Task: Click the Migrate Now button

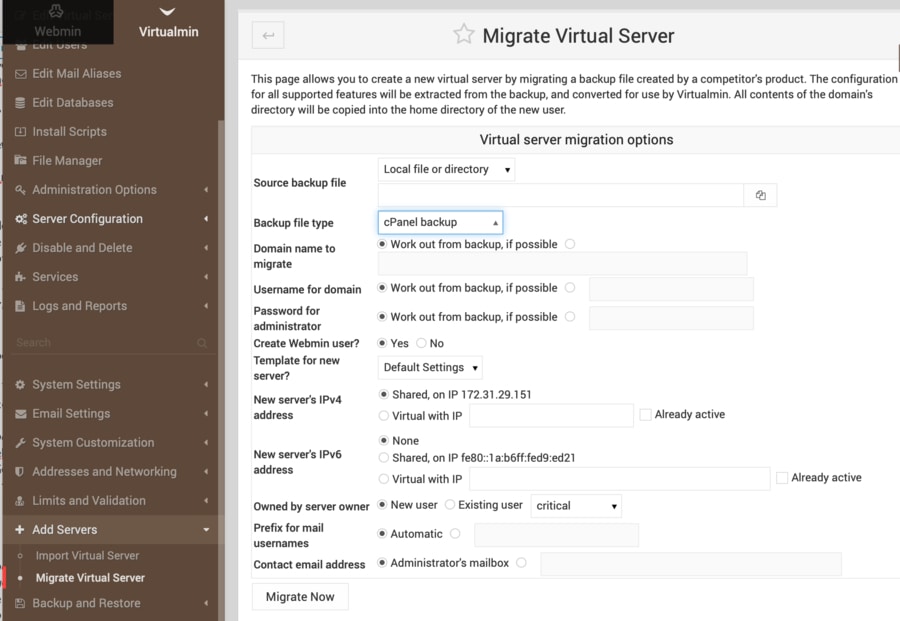Action: [x=300, y=597]
